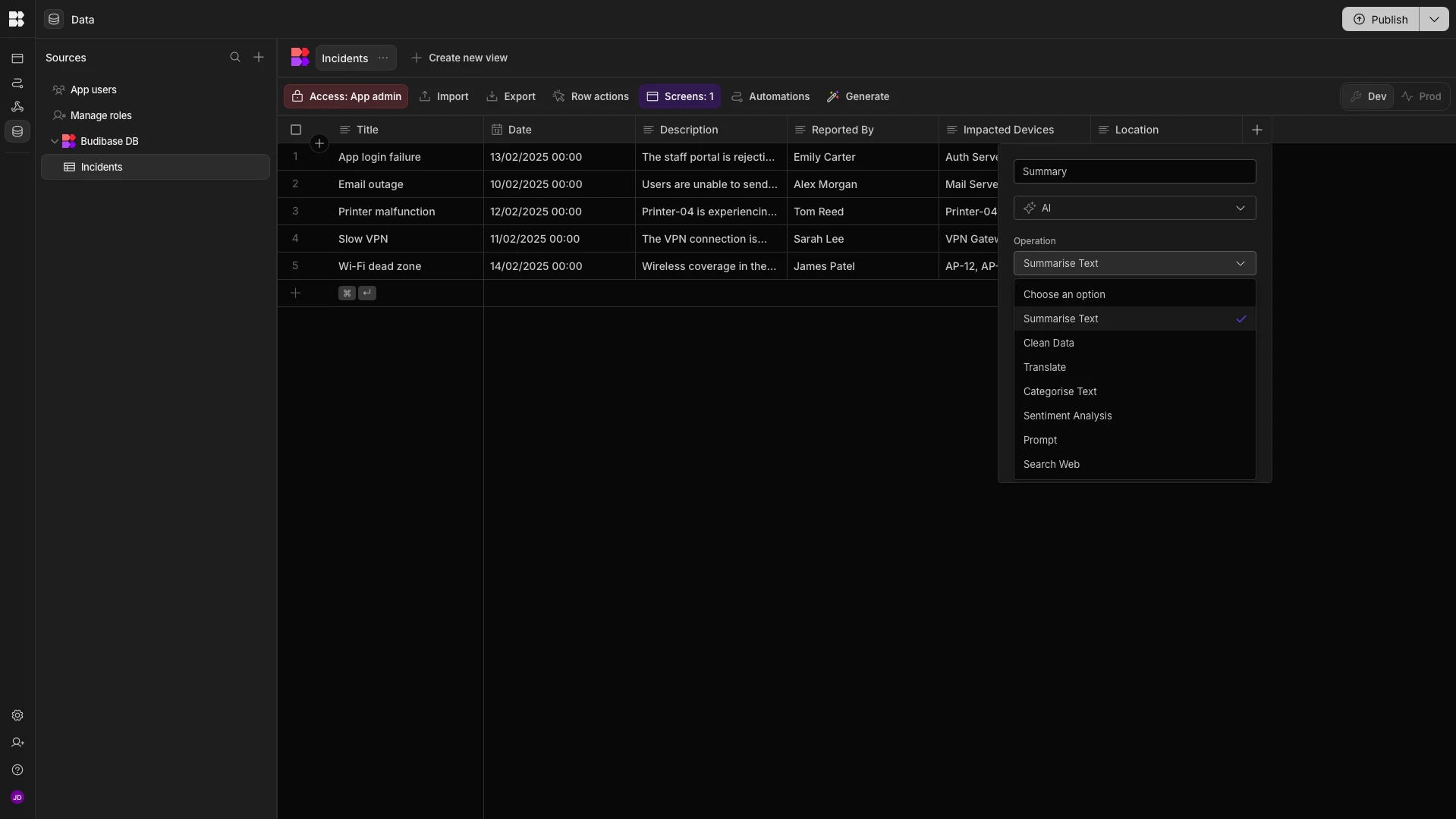Open the AI column type dropdown

[1134, 208]
